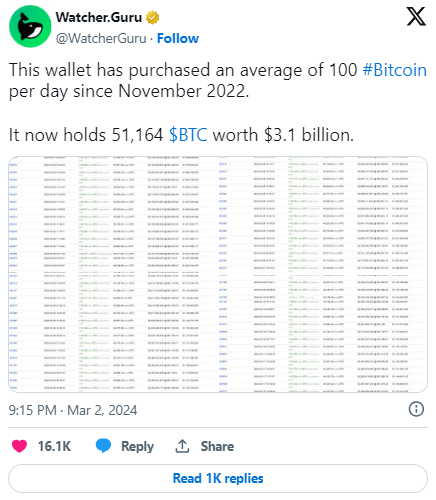Image resolution: width=436 pixels, height=500 pixels.
Task: Click the blue reply bubble icon
Action: [103, 446]
